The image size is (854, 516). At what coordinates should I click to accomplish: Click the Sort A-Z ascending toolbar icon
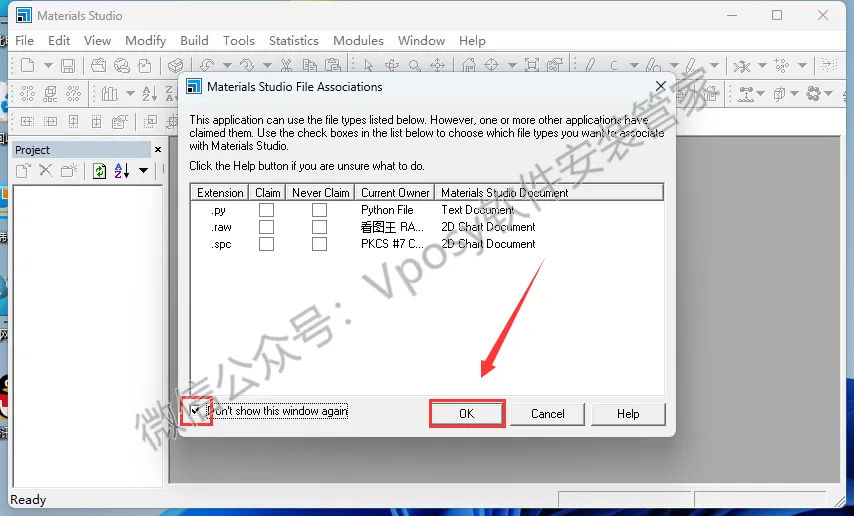(149, 94)
